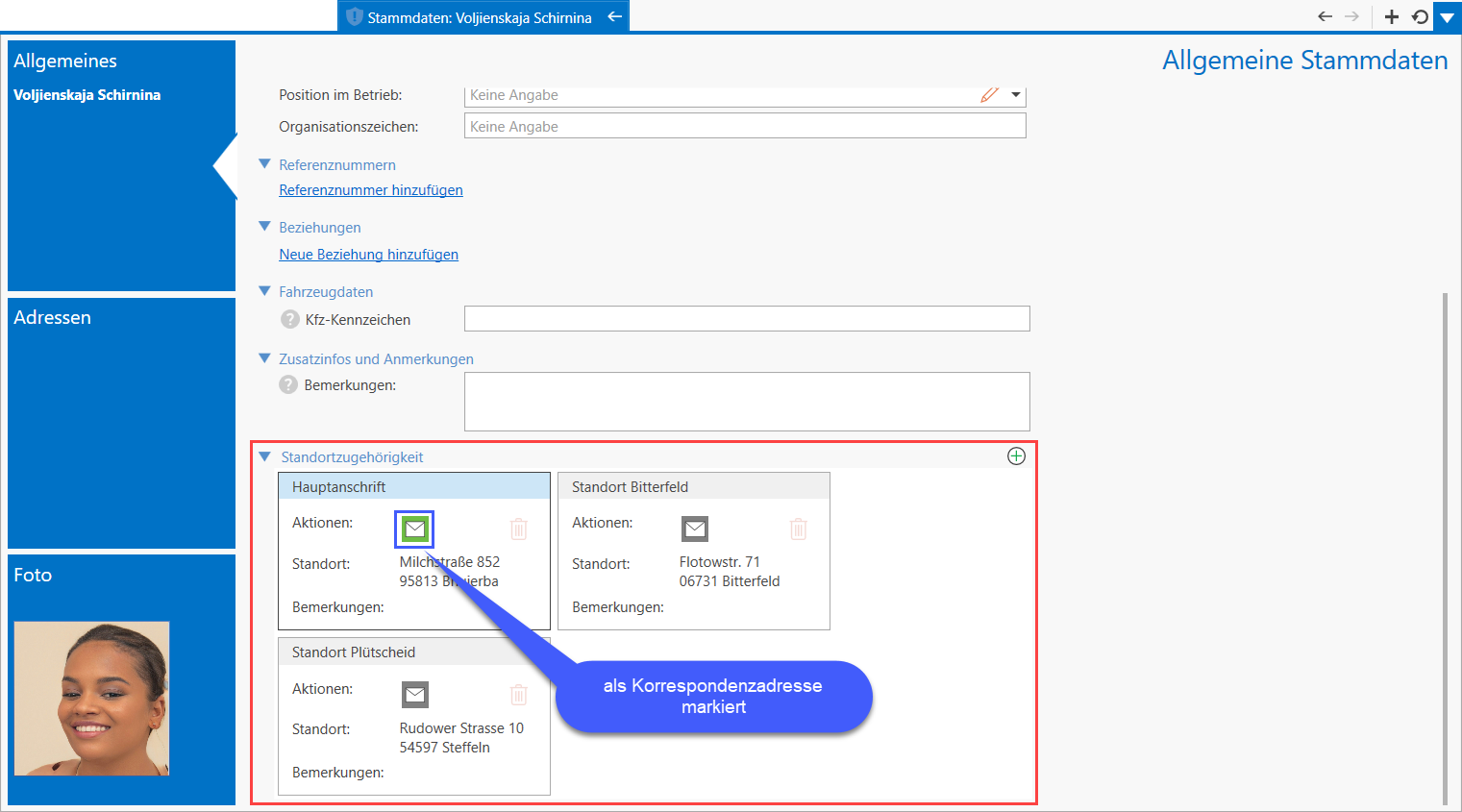Screen dimensions: 1462x812
Task: Click Neue Beziehung hinzufügen link
Action: point(368,255)
